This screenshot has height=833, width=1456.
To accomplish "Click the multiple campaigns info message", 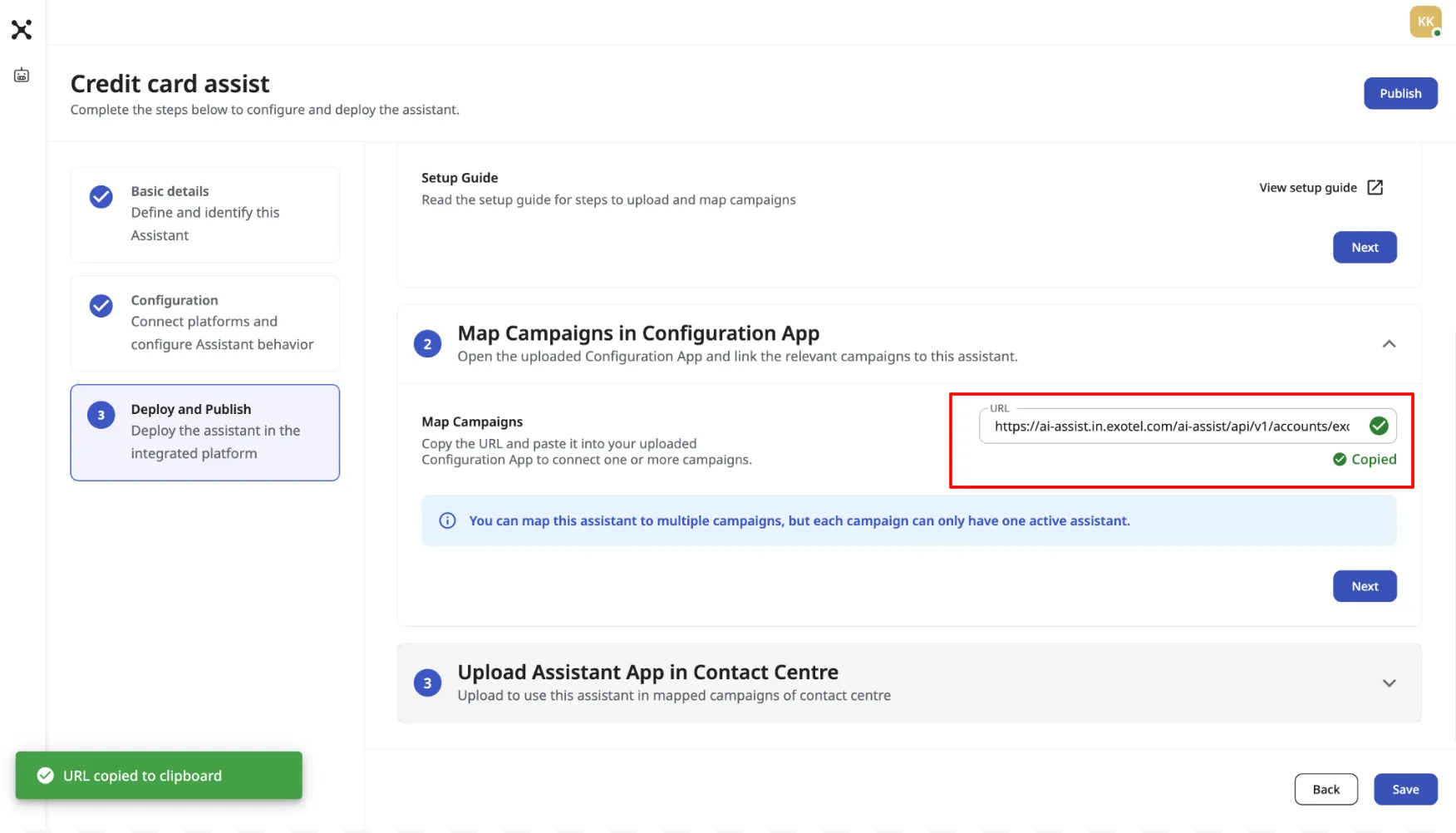I will click(x=799, y=520).
